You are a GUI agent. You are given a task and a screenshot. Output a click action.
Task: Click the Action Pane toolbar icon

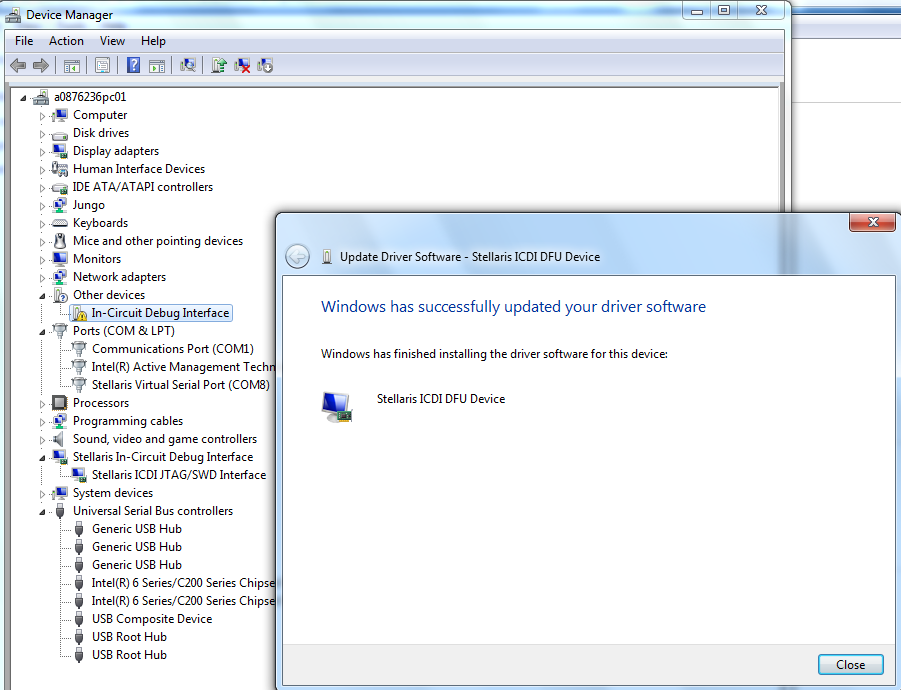click(x=157, y=66)
